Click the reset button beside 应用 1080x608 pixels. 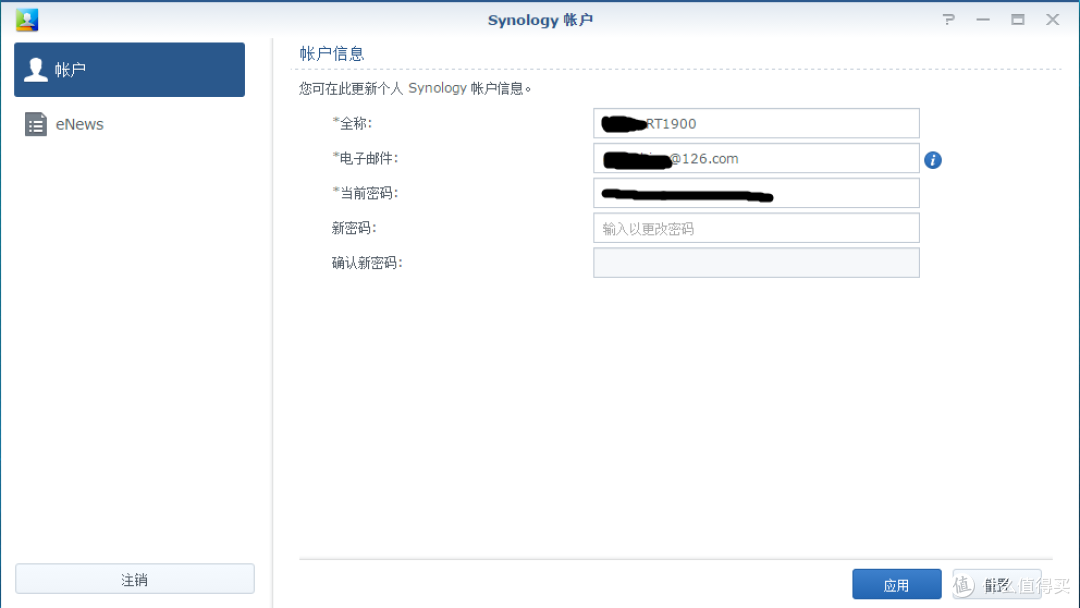pyautogui.click(x=997, y=585)
